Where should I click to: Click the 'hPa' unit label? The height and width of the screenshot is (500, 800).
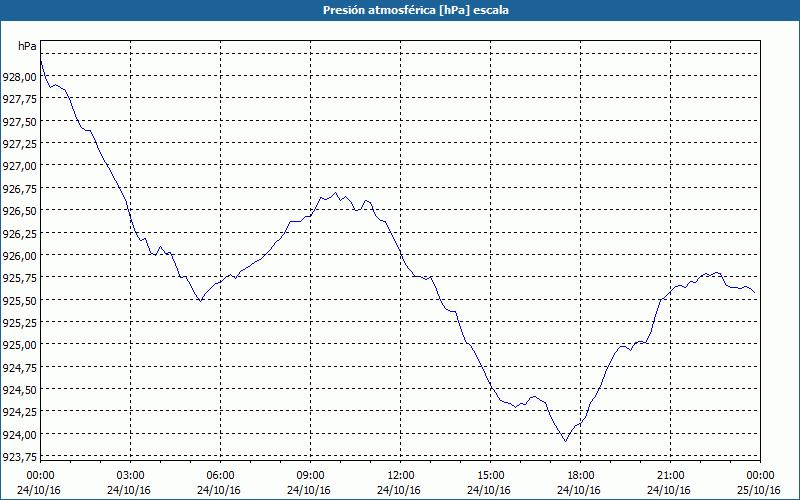tap(27, 46)
